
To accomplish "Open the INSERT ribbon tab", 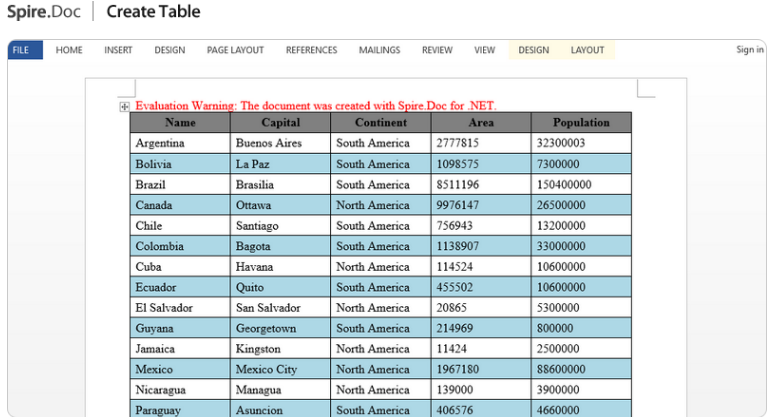I will (x=118, y=50).
